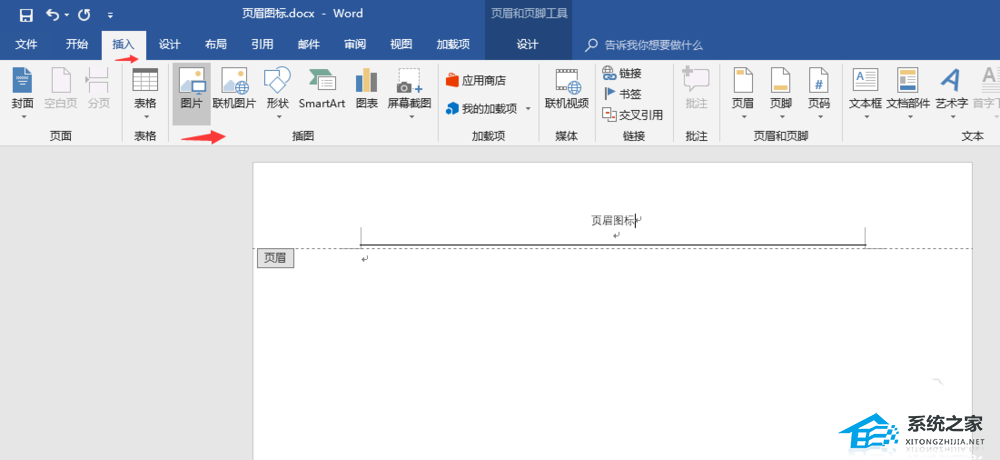The height and width of the screenshot is (460, 1000).
Task: Switch to the 布局 ribbon tab
Action: click(x=216, y=44)
